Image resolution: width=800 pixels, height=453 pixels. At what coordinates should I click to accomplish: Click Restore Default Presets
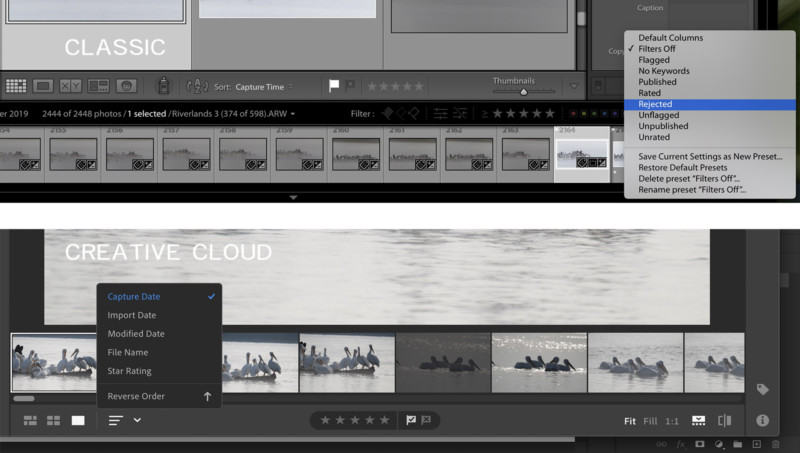tap(683, 168)
